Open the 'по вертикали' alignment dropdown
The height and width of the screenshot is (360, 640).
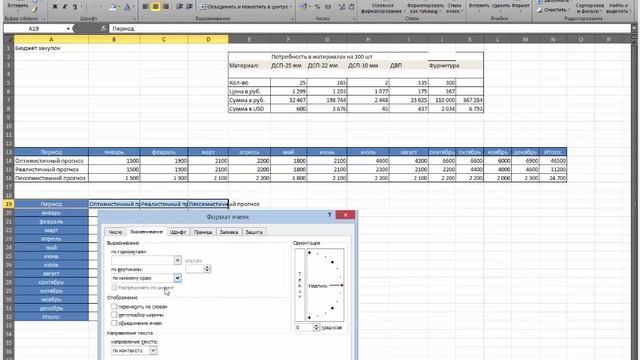pos(177,278)
